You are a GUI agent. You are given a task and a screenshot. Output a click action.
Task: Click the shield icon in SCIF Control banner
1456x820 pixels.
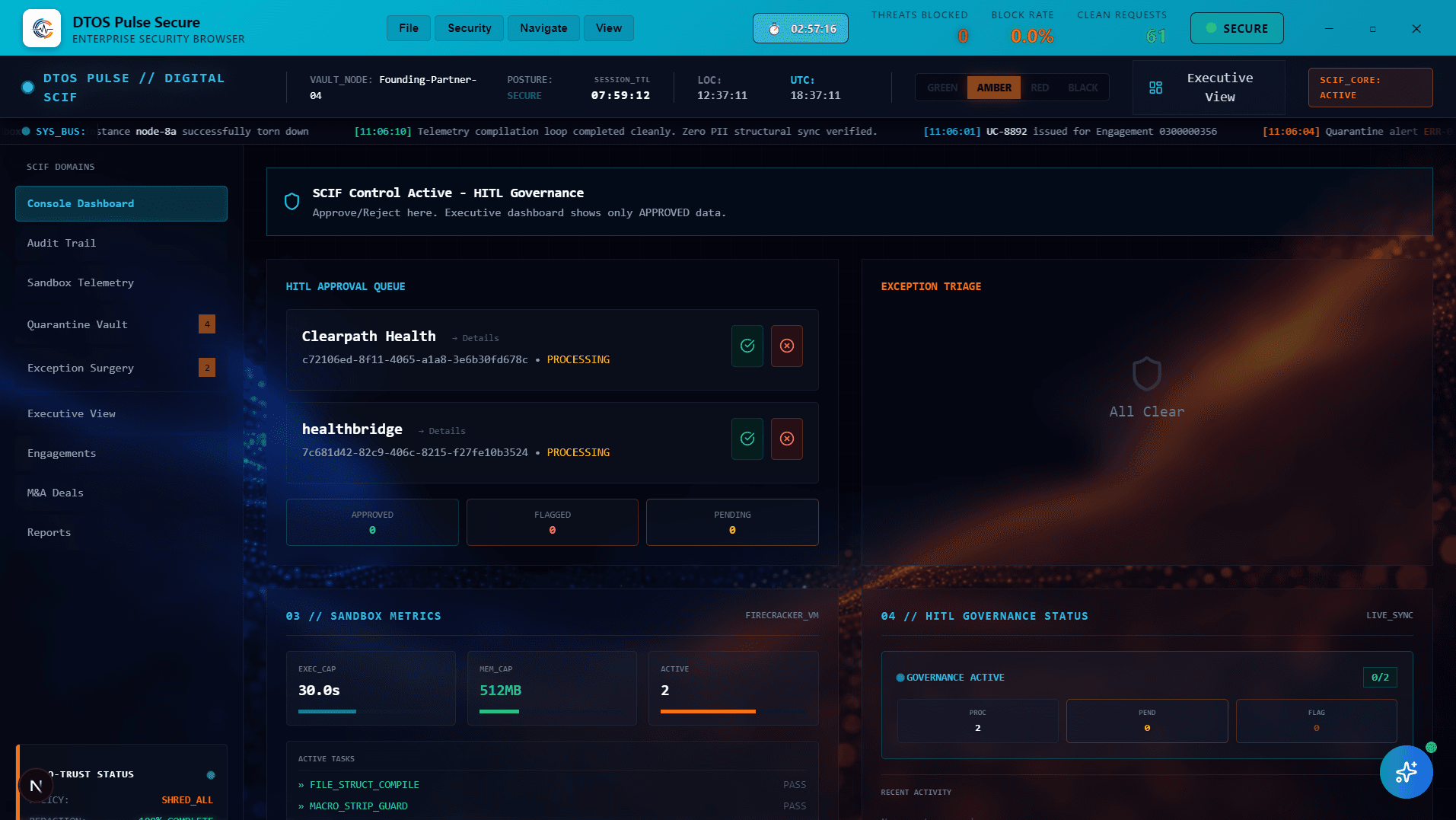[x=292, y=202]
